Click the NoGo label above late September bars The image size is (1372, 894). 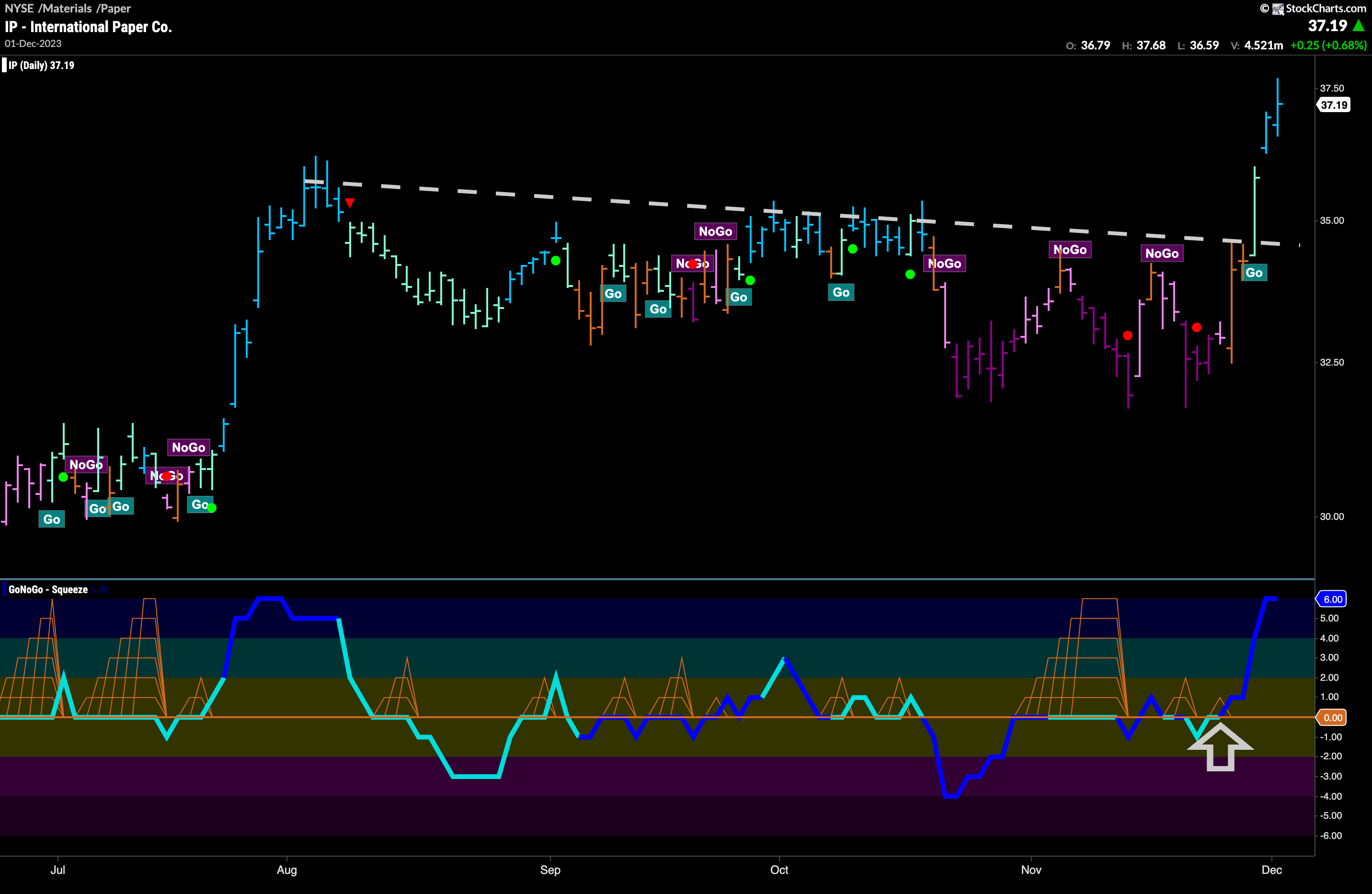(715, 231)
